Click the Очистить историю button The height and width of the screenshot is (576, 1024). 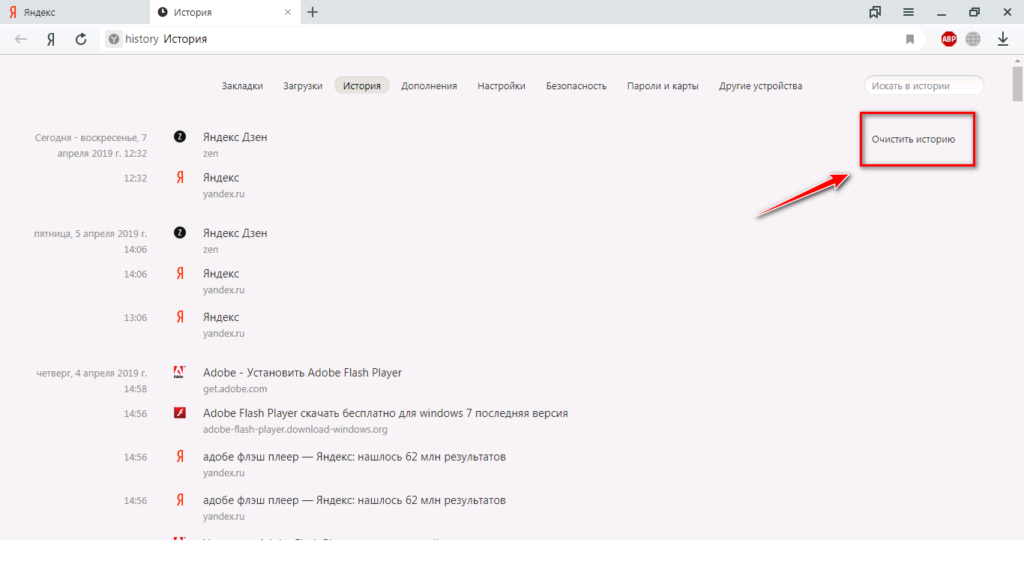click(913, 139)
